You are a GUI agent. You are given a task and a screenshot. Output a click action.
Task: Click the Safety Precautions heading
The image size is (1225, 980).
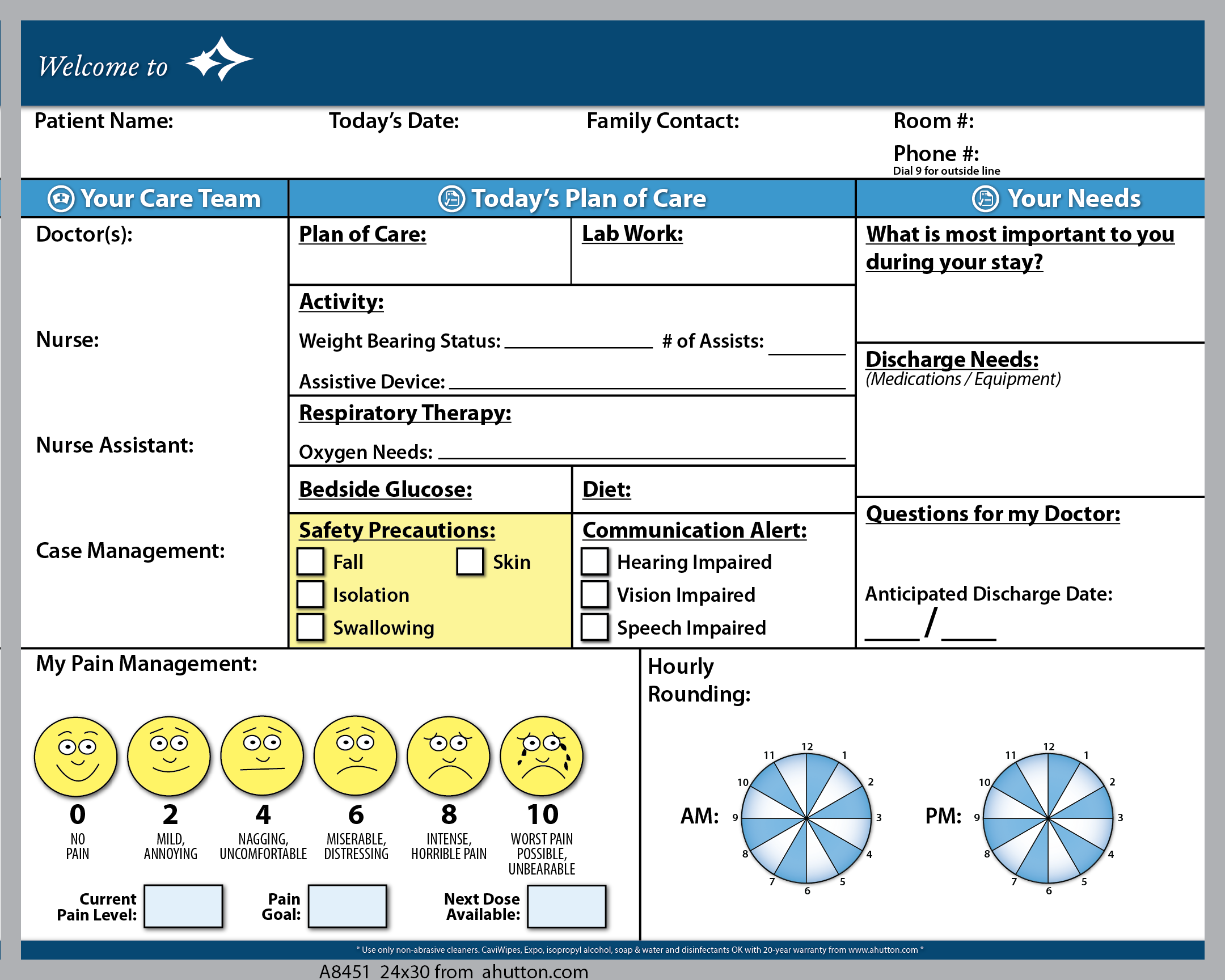(397, 530)
